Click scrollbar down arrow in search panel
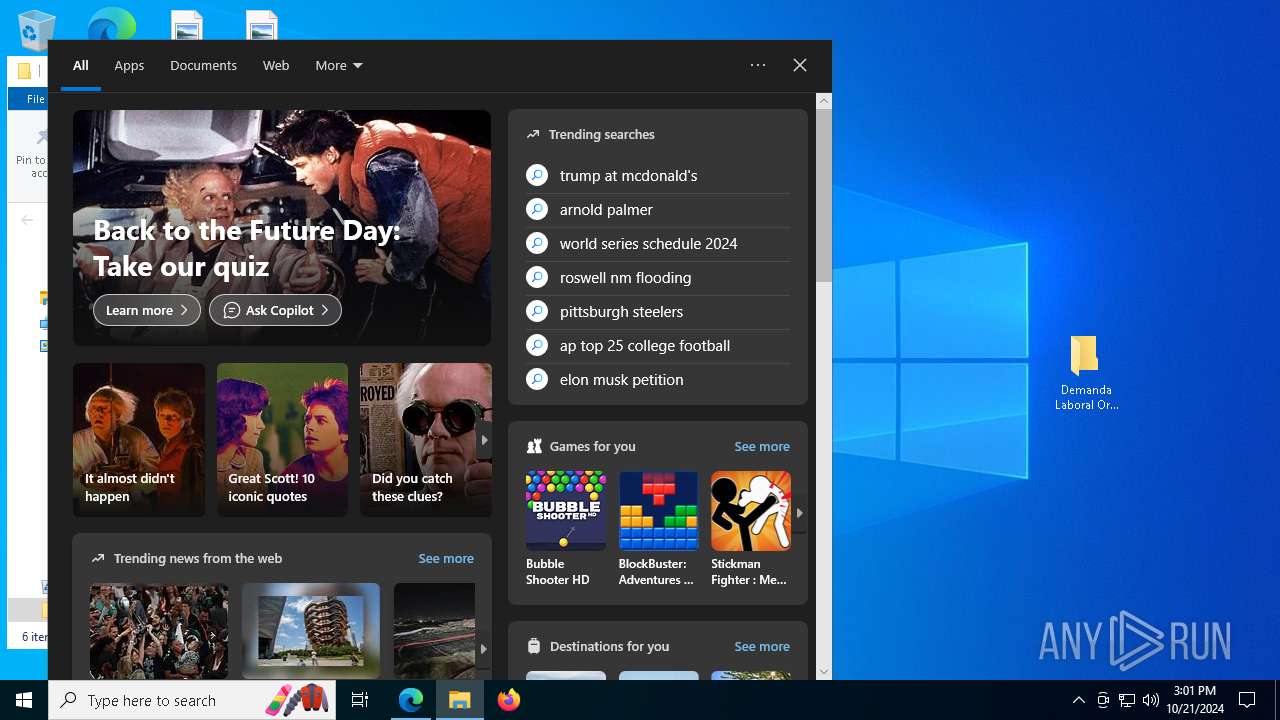The height and width of the screenshot is (720, 1280). click(x=824, y=672)
